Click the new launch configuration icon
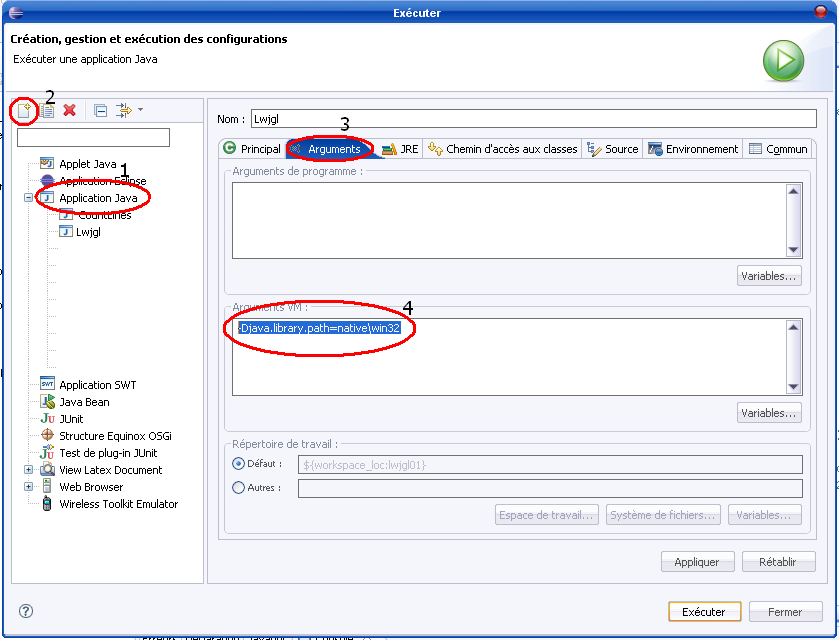The height and width of the screenshot is (640, 839). [24, 110]
